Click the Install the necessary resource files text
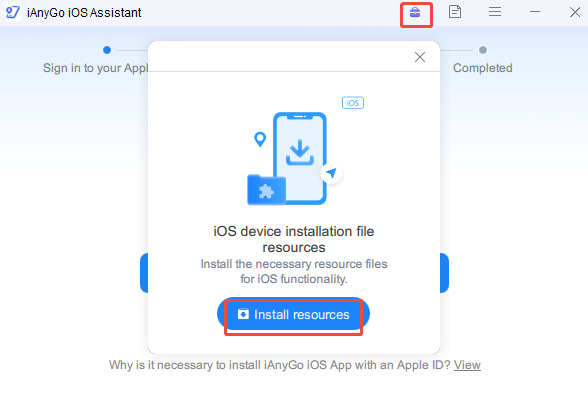The width and height of the screenshot is (588, 394). (x=294, y=271)
